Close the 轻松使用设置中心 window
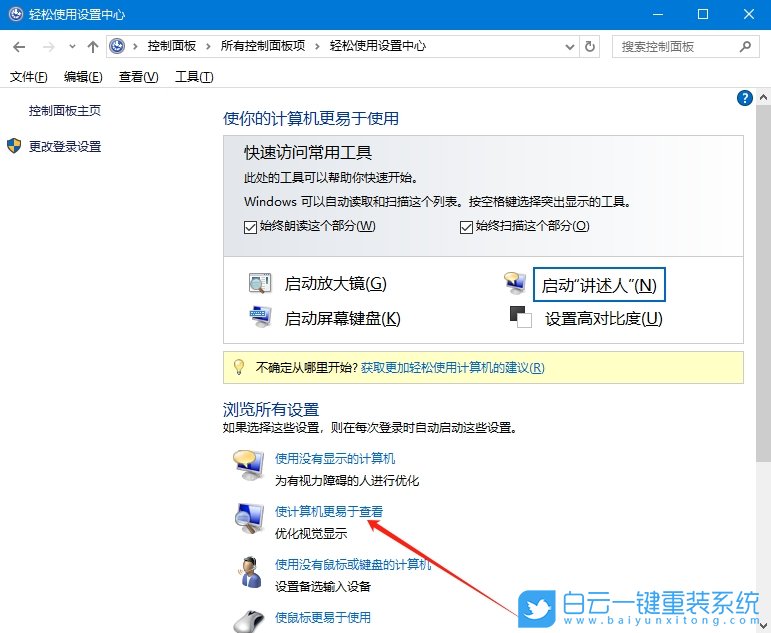 [x=748, y=14]
